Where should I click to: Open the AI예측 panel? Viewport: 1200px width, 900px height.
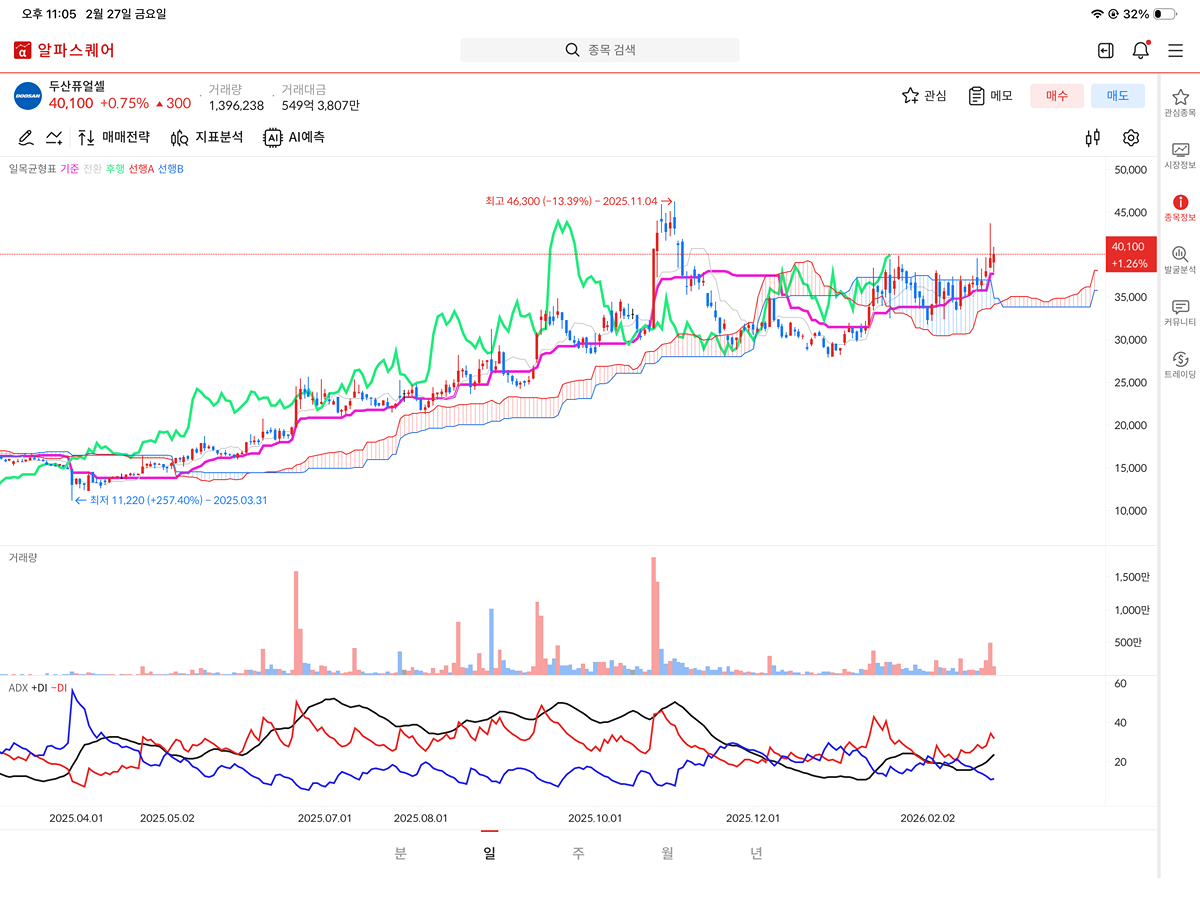[x=294, y=138]
